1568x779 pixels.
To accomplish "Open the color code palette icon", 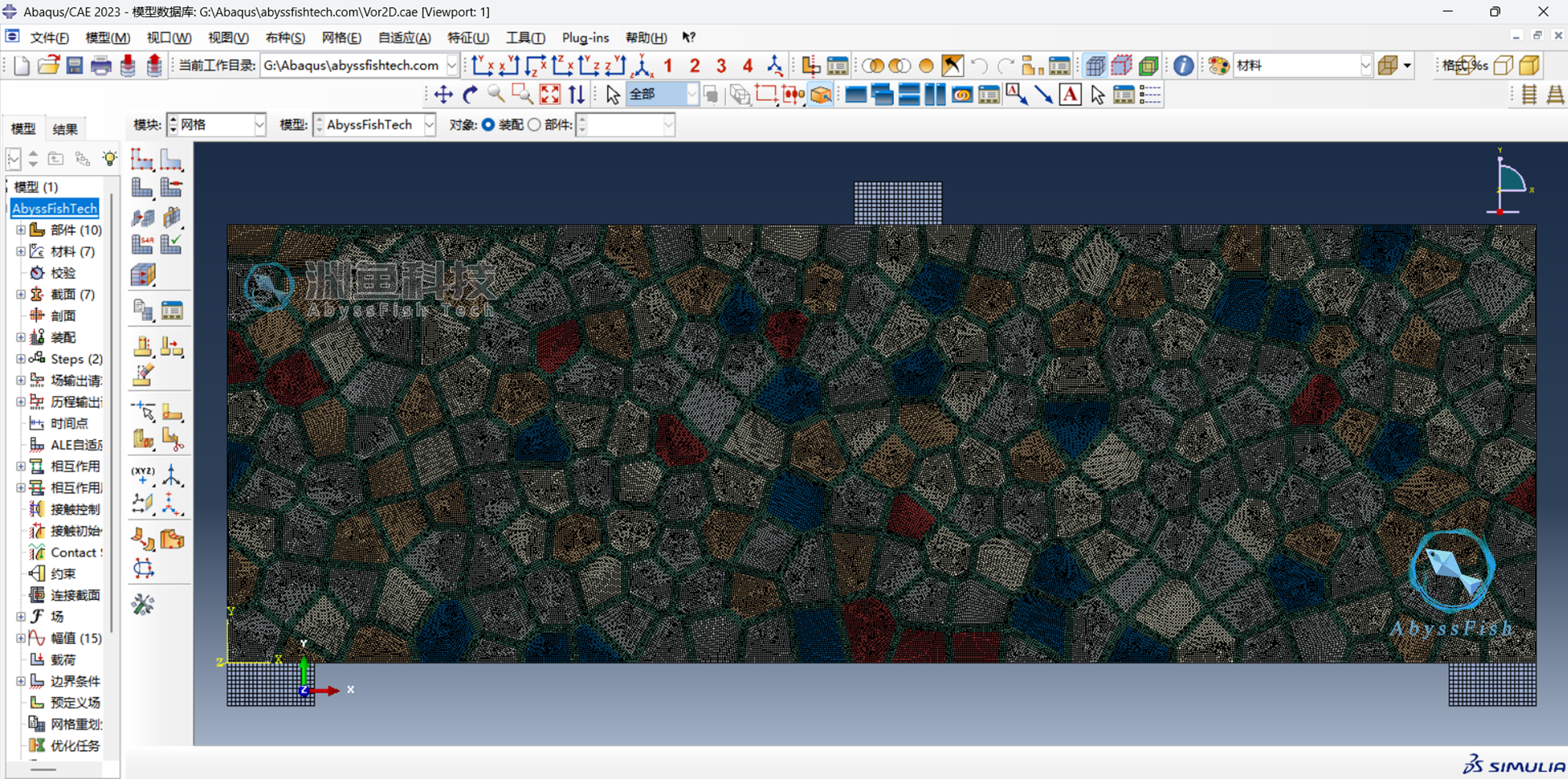I will 1218,66.
